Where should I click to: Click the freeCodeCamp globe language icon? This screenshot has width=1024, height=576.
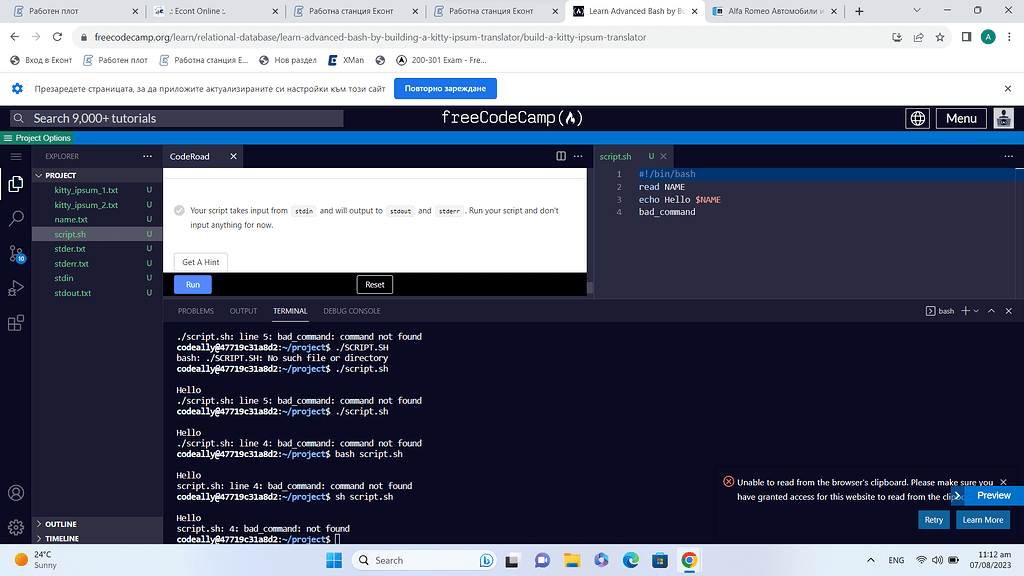[x=917, y=118]
